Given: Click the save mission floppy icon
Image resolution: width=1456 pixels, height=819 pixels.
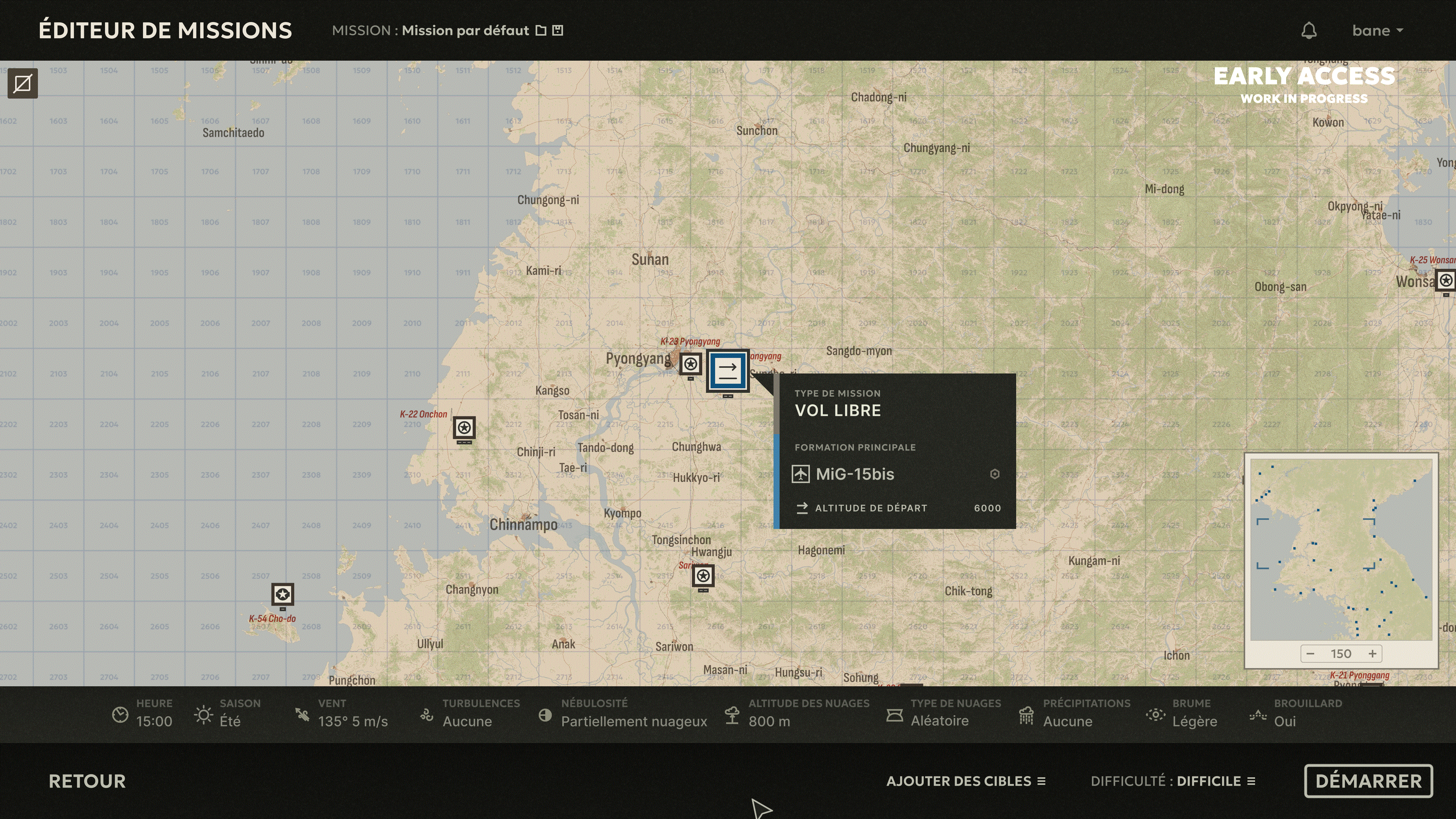Looking at the screenshot, I should tap(557, 30).
